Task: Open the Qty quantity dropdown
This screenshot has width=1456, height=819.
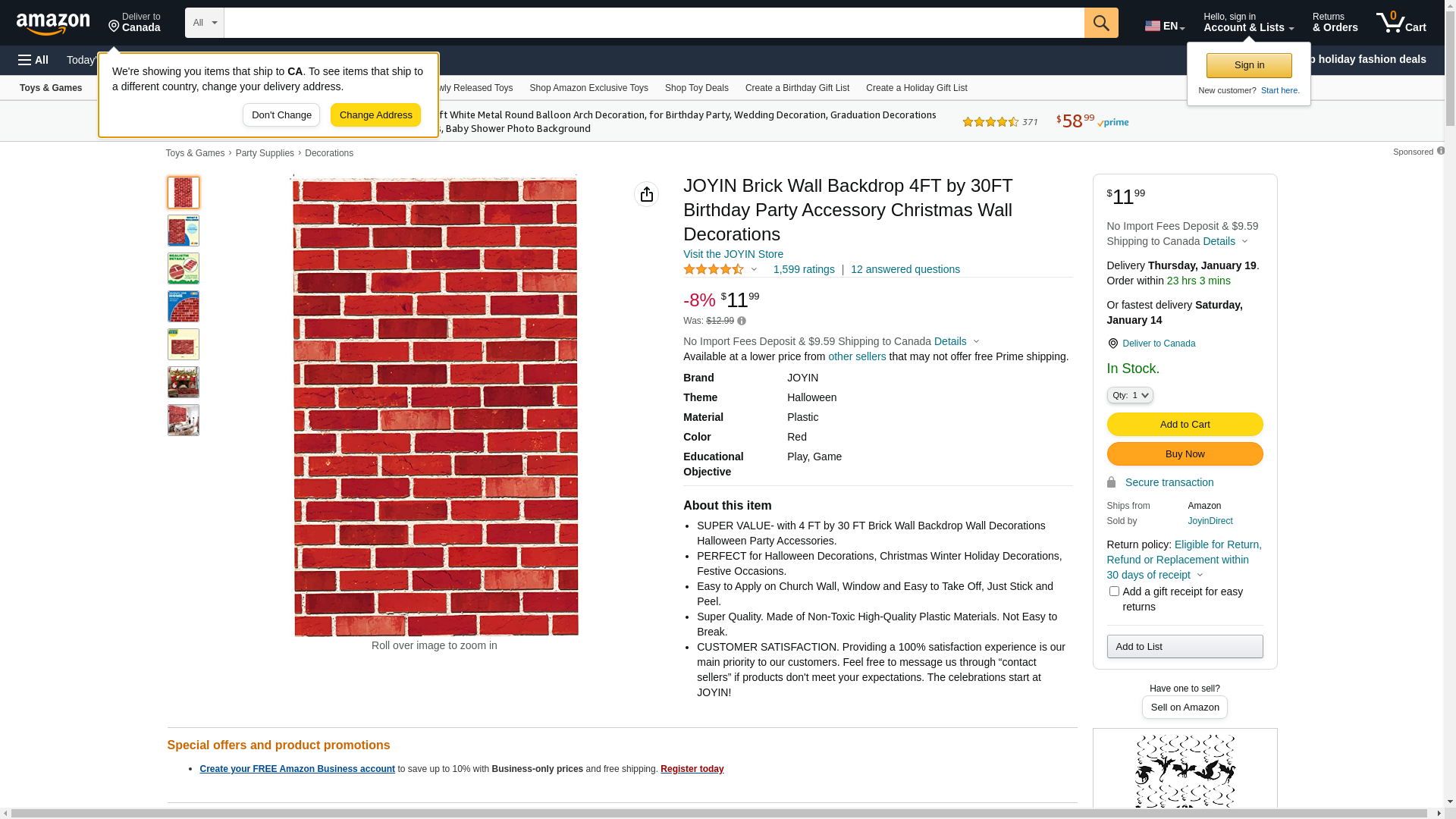Action: pyautogui.click(x=1129, y=395)
